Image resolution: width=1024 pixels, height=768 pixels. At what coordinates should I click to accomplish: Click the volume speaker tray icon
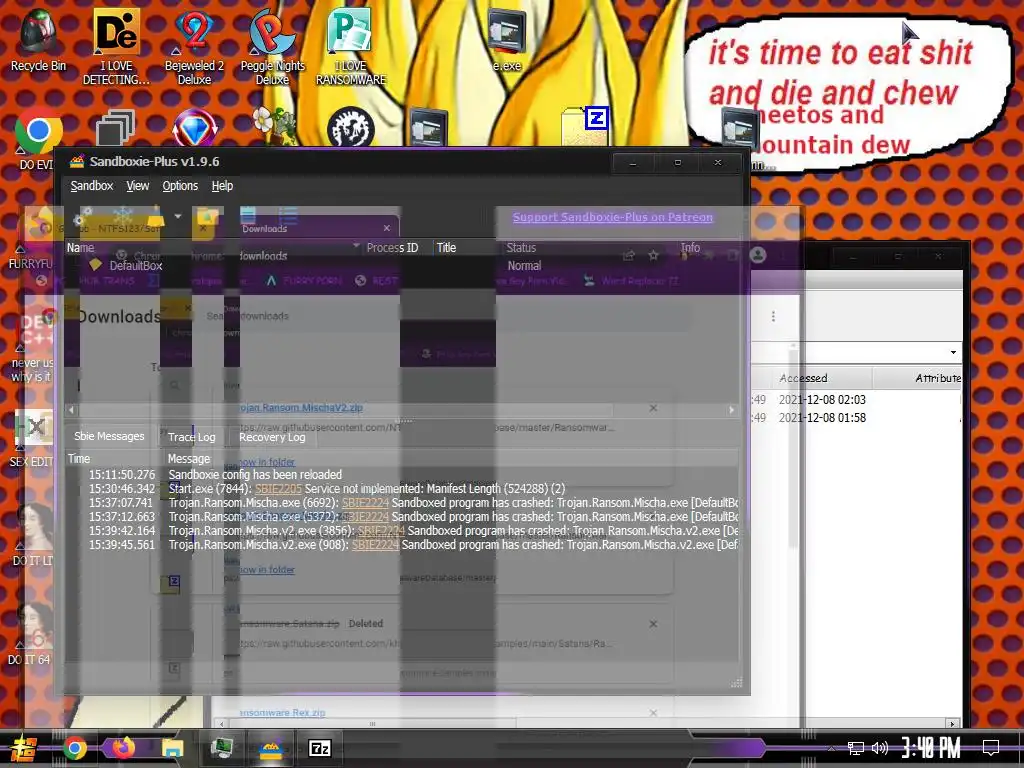click(x=880, y=748)
